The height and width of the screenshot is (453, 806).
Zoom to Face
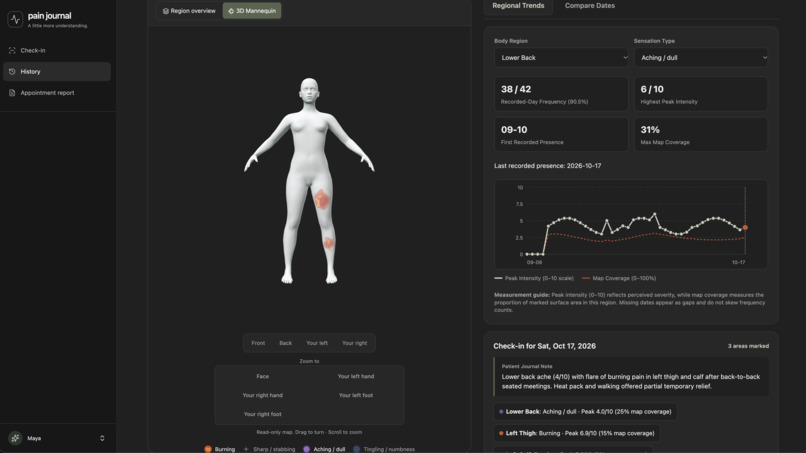click(263, 376)
